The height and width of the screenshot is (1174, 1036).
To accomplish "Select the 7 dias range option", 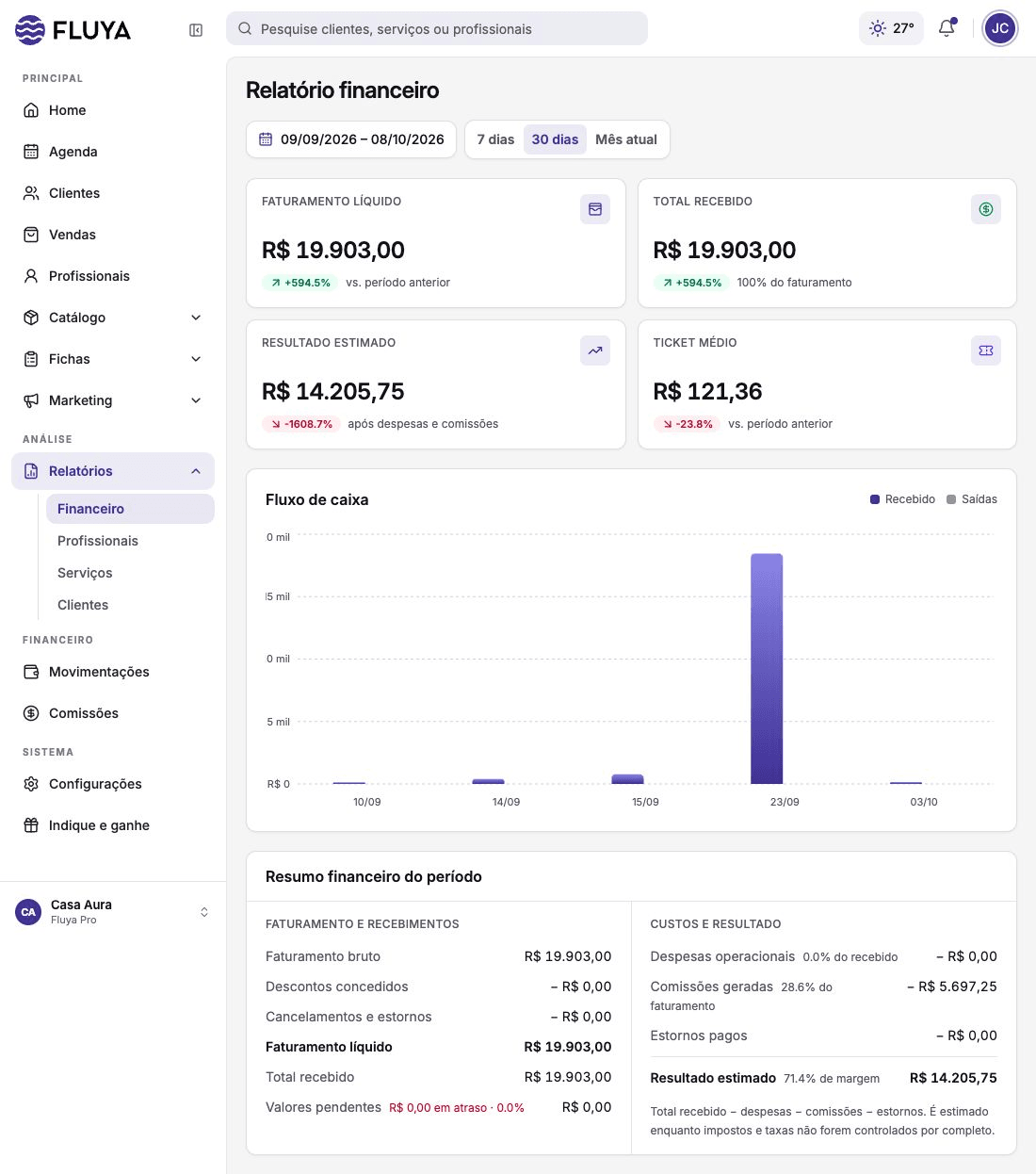I will pyautogui.click(x=495, y=139).
